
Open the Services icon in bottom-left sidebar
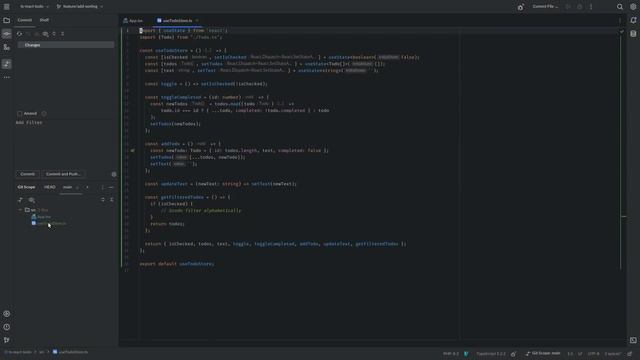click(x=7, y=314)
